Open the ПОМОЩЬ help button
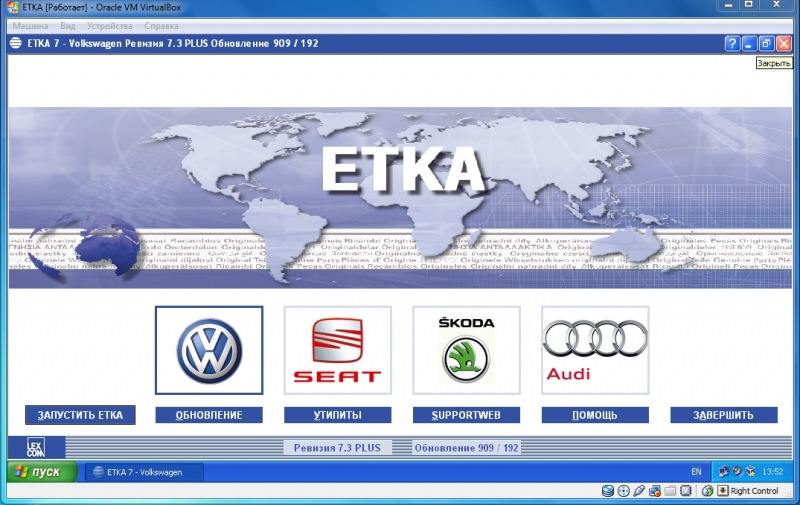Viewport: 800px width, 505px height. click(595, 415)
